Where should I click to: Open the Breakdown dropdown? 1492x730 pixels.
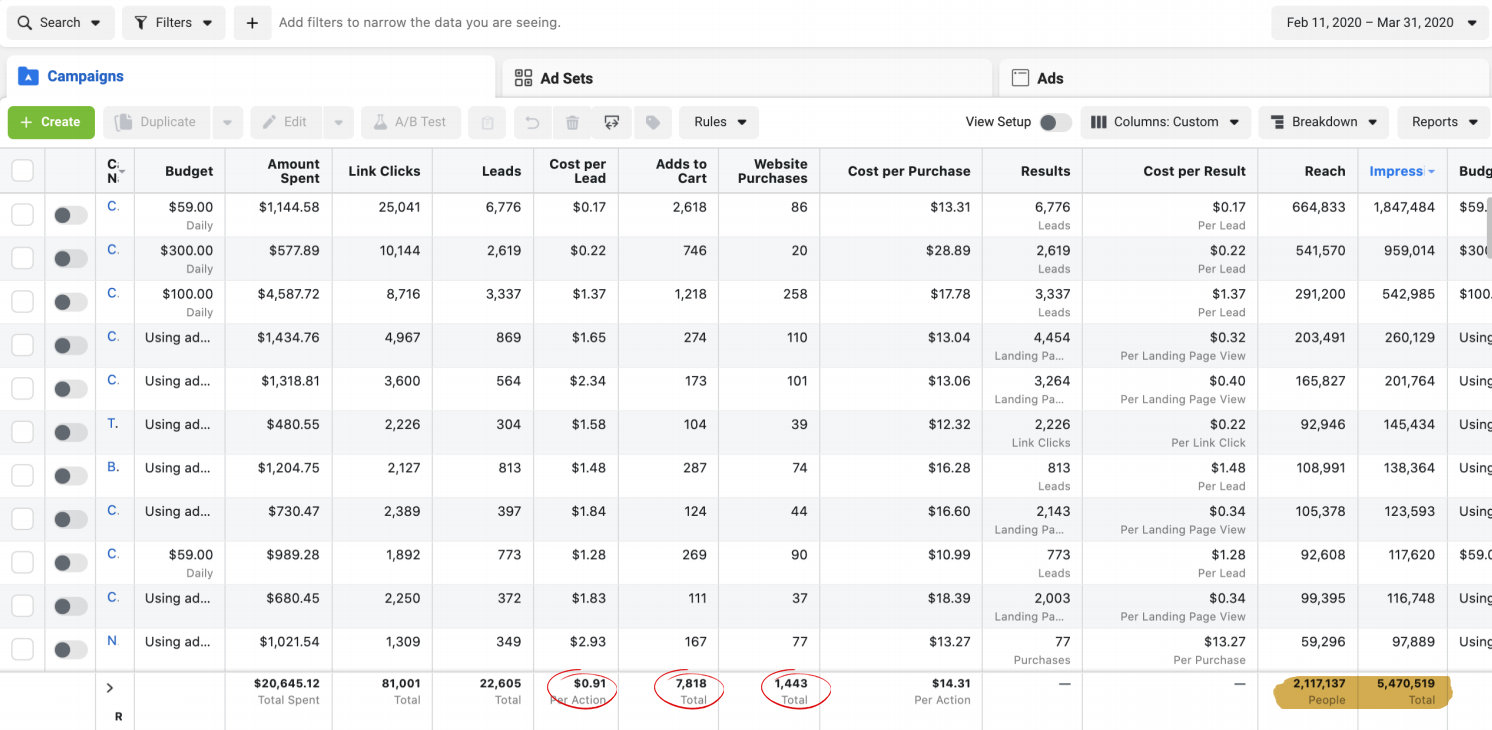1323,122
